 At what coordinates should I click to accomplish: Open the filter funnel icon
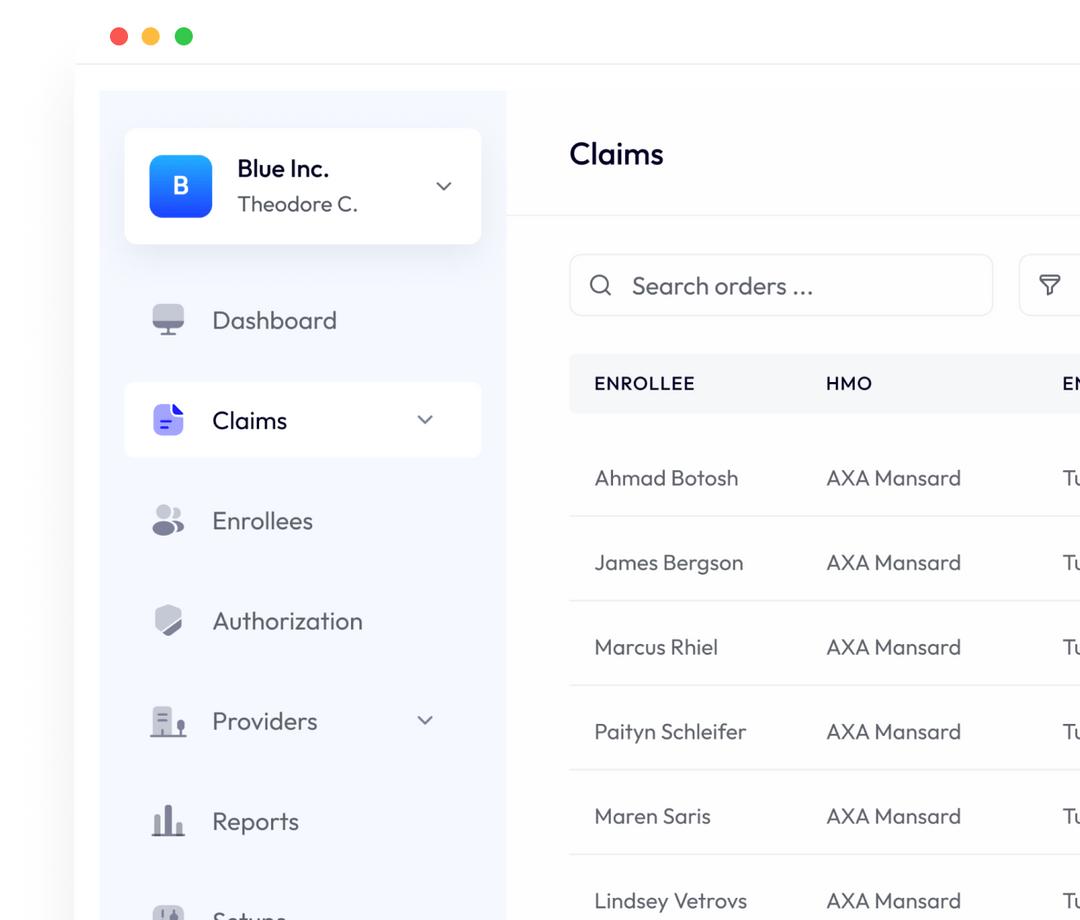(1048, 285)
